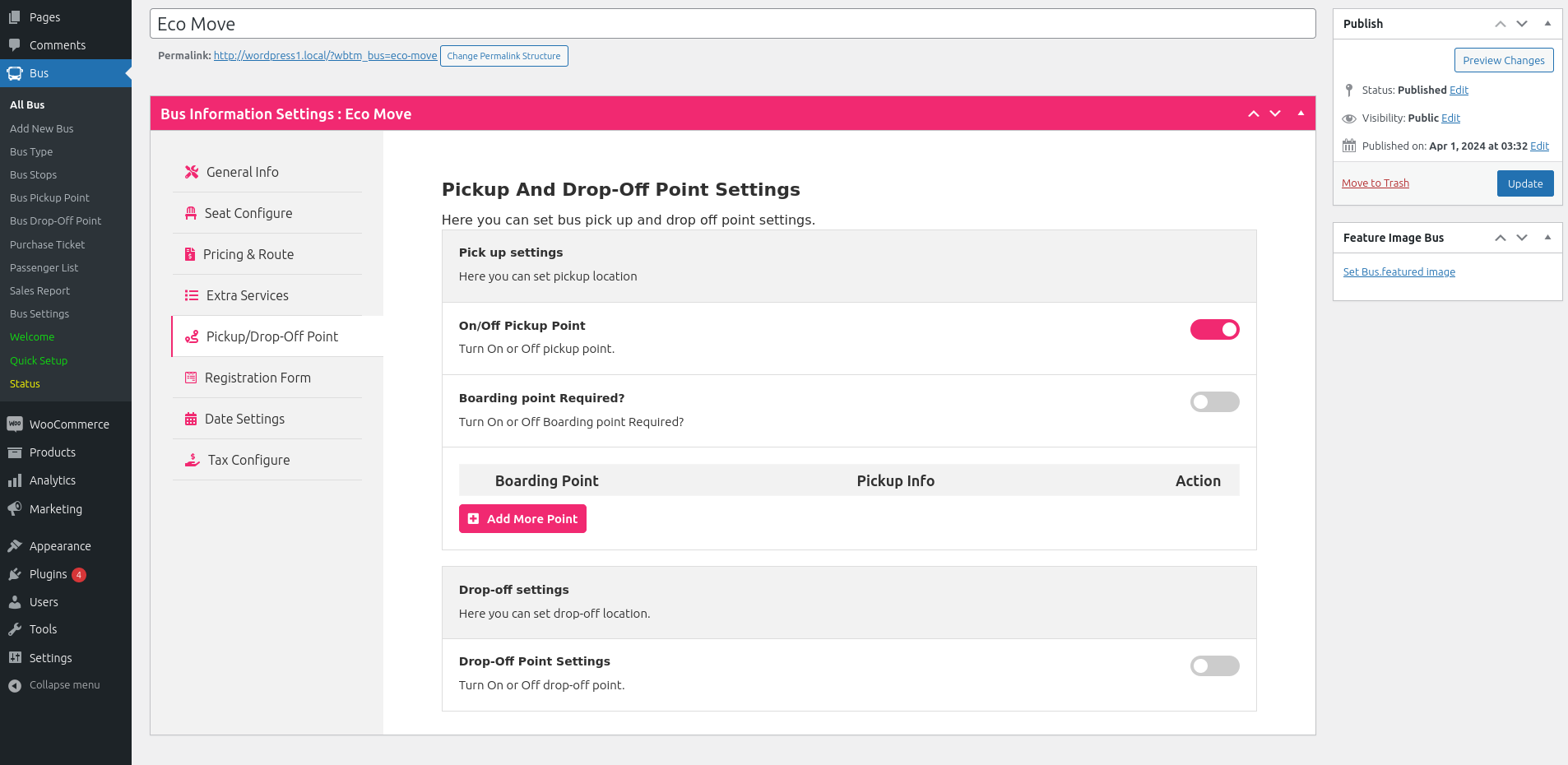
Task: Click the Pages icon in sidebar
Action: coord(15,16)
